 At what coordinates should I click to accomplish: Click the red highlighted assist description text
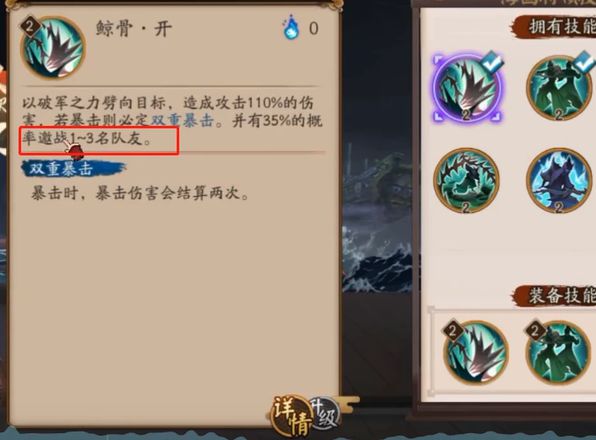99,141
